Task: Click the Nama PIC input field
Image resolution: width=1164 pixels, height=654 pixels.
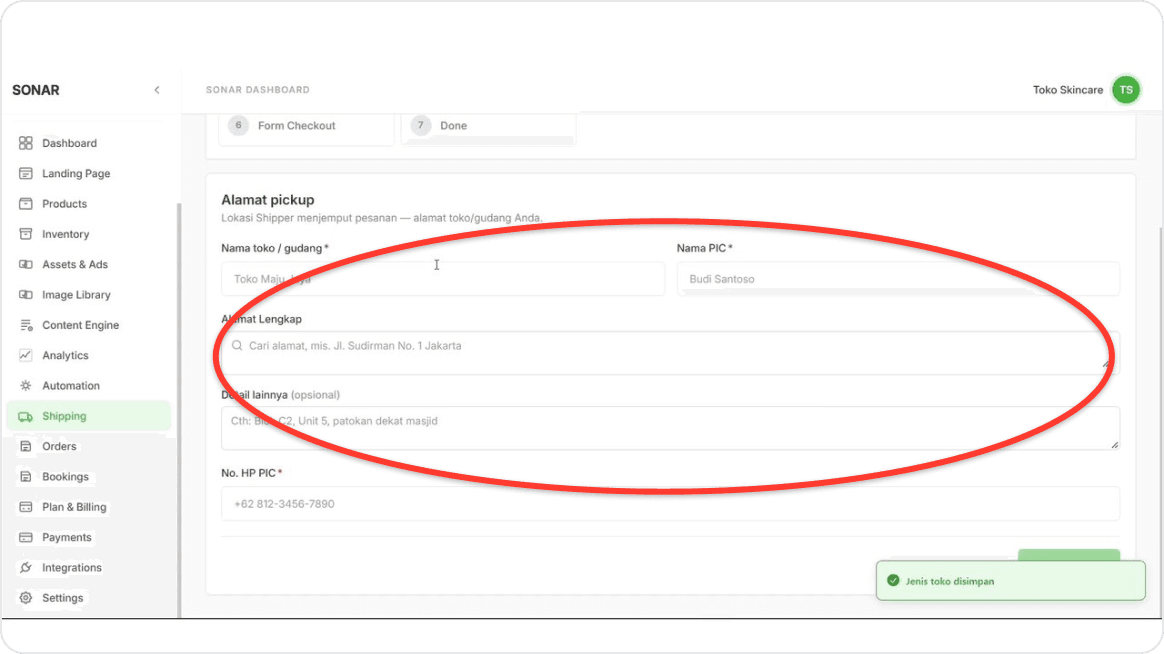Action: coord(898,278)
